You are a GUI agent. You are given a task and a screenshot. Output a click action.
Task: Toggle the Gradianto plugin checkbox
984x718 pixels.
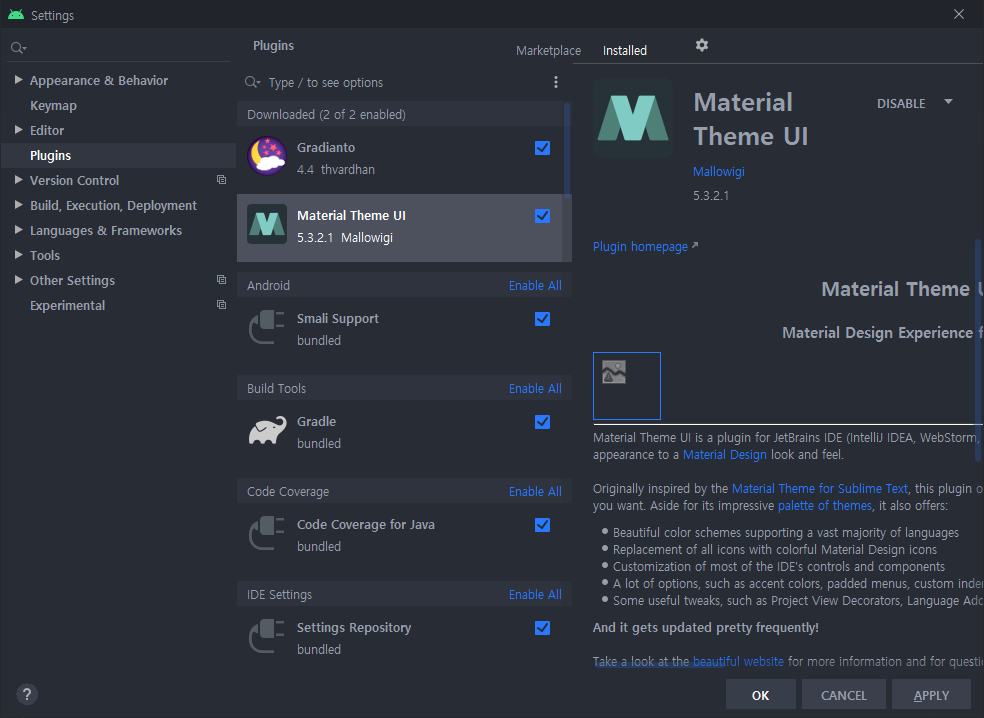point(542,147)
